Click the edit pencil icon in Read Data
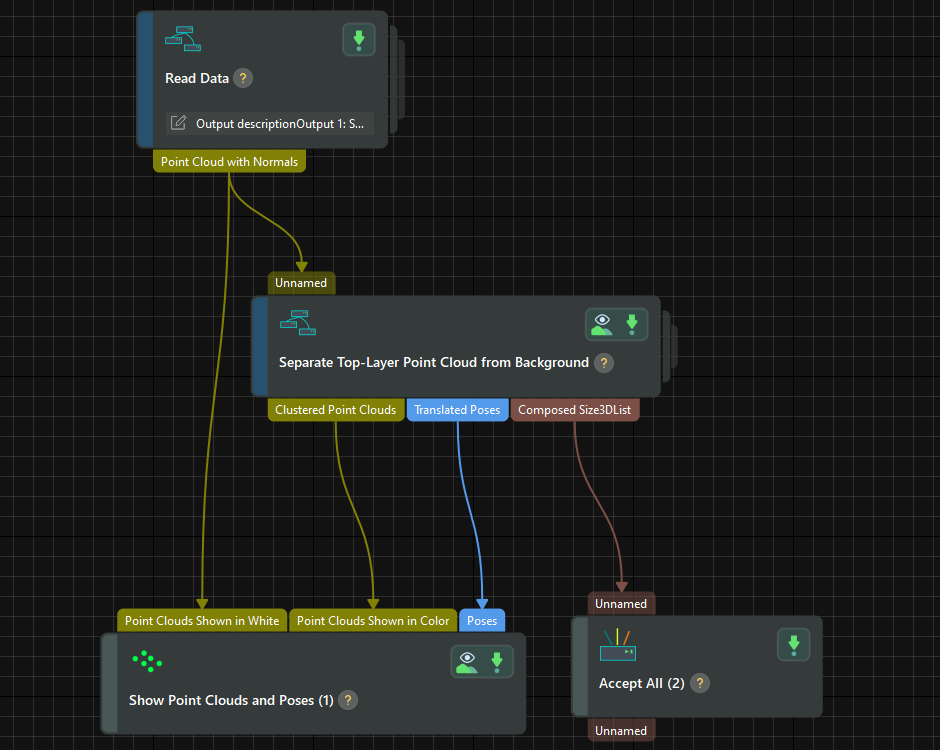Viewport: 940px width, 750px height. tap(179, 123)
